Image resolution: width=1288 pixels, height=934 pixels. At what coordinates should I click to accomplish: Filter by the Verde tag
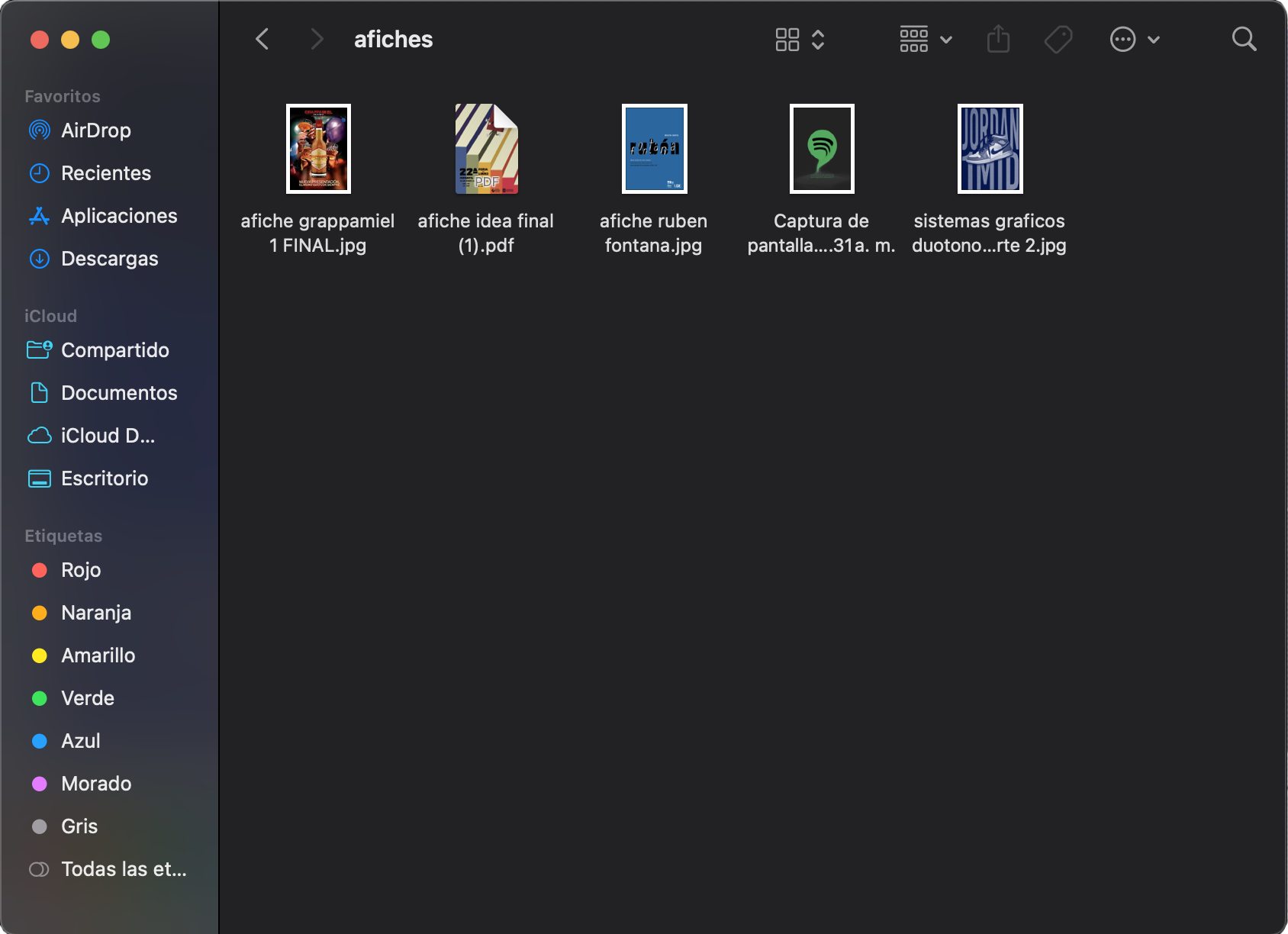click(87, 698)
